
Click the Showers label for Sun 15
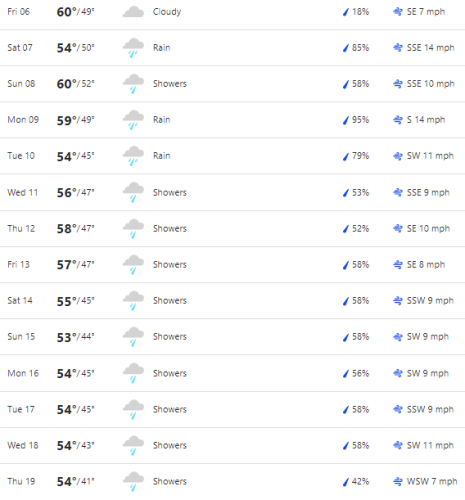coord(170,337)
